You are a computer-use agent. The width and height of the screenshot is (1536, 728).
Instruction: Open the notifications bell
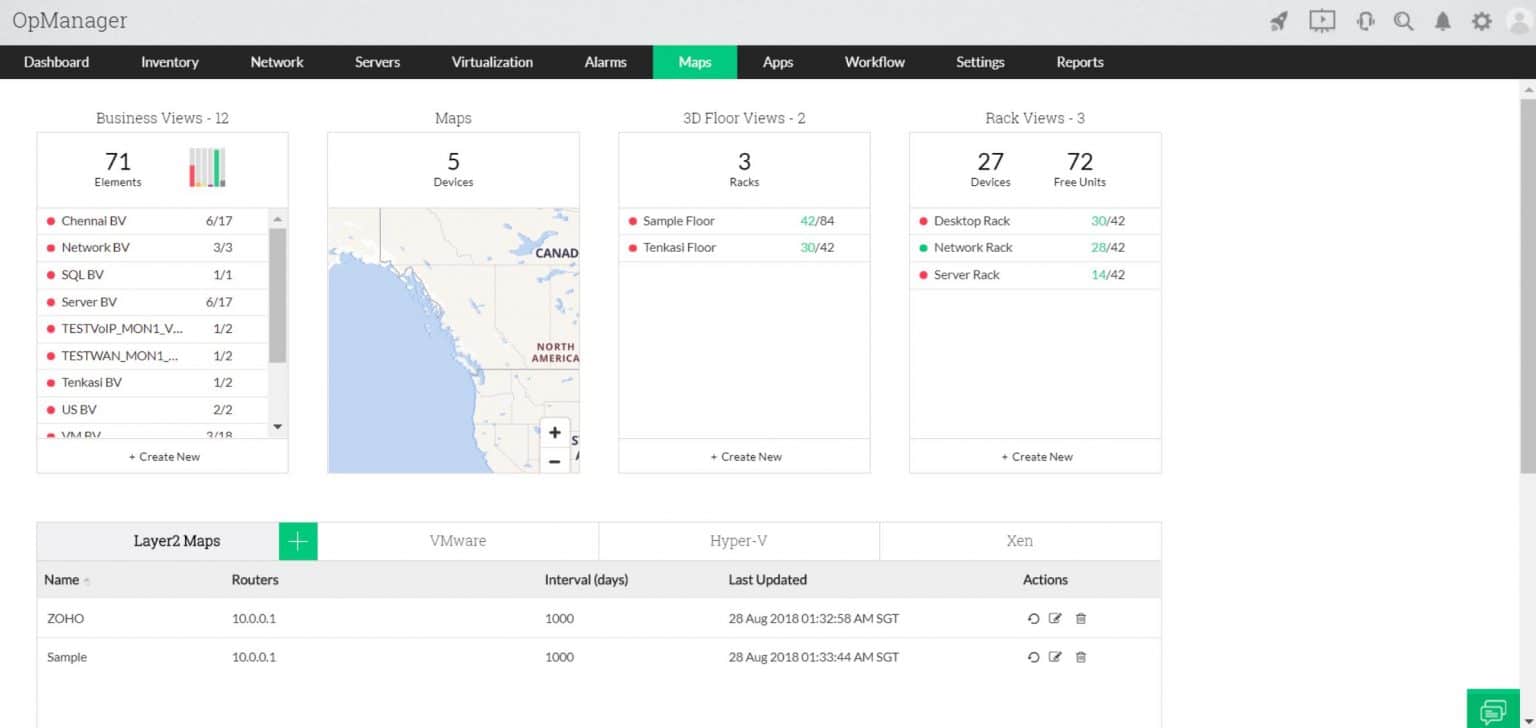point(1442,20)
